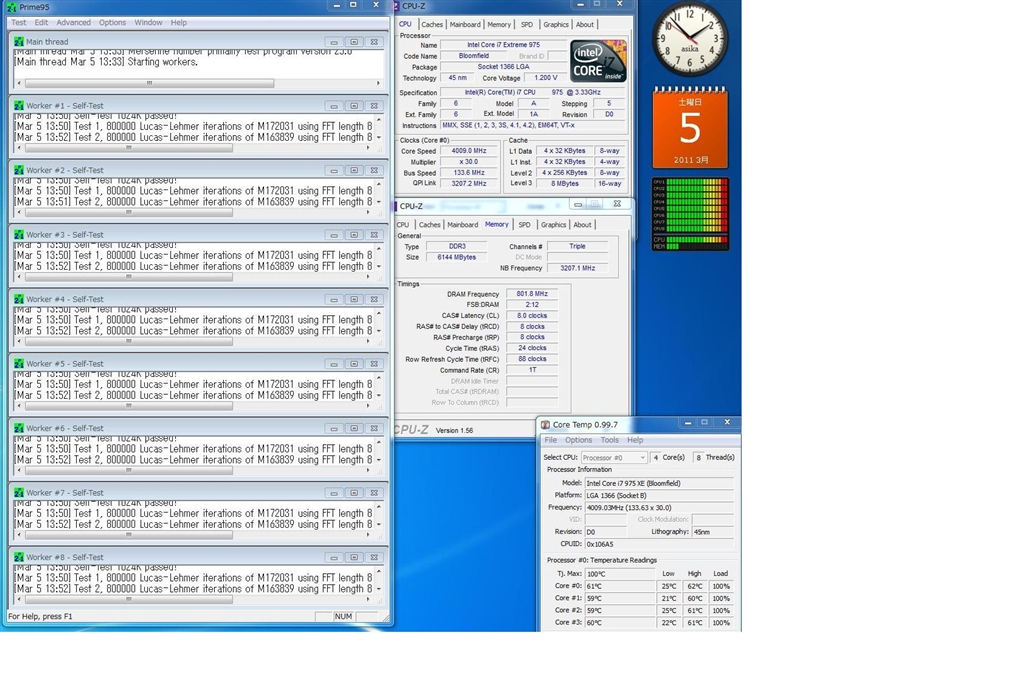
Task: Click the Worker #4 Self-Test window icon
Action: (19, 299)
